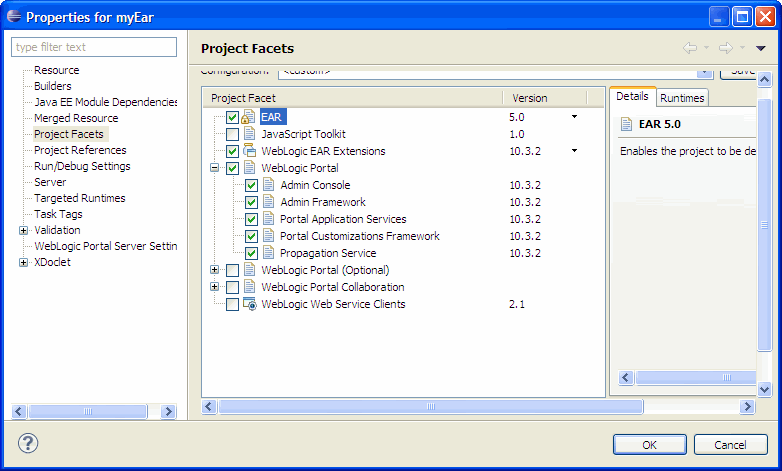Image resolution: width=782 pixels, height=471 pixels.
Task: Open back history dropdown arrow
Action: tap(706, 48)
